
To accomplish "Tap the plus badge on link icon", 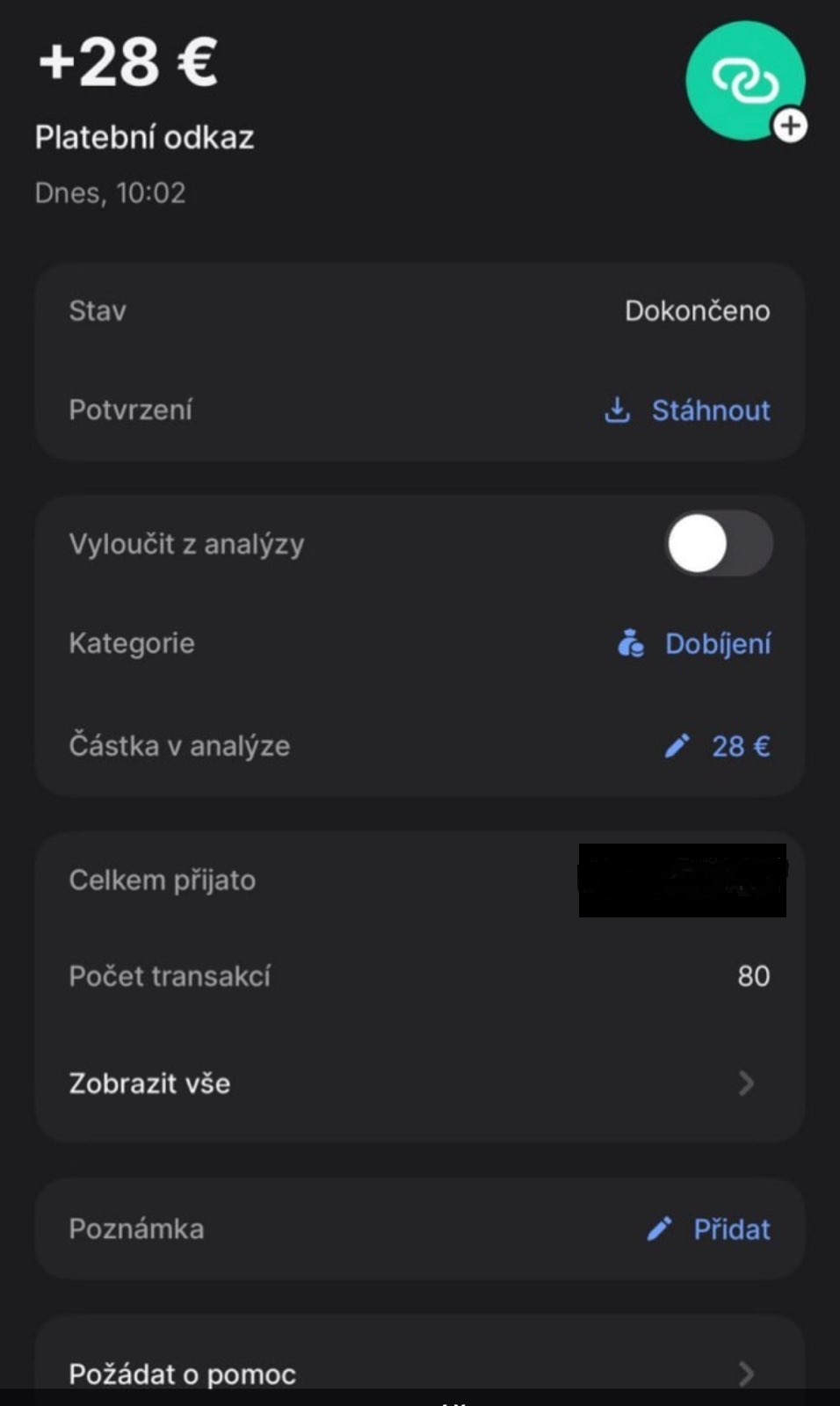I will pos(790,126).
